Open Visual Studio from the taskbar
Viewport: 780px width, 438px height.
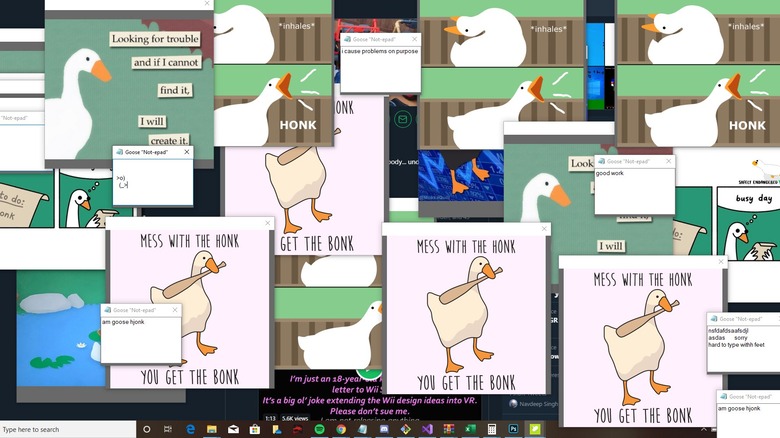pyautogui.click(x=427, y=429)
